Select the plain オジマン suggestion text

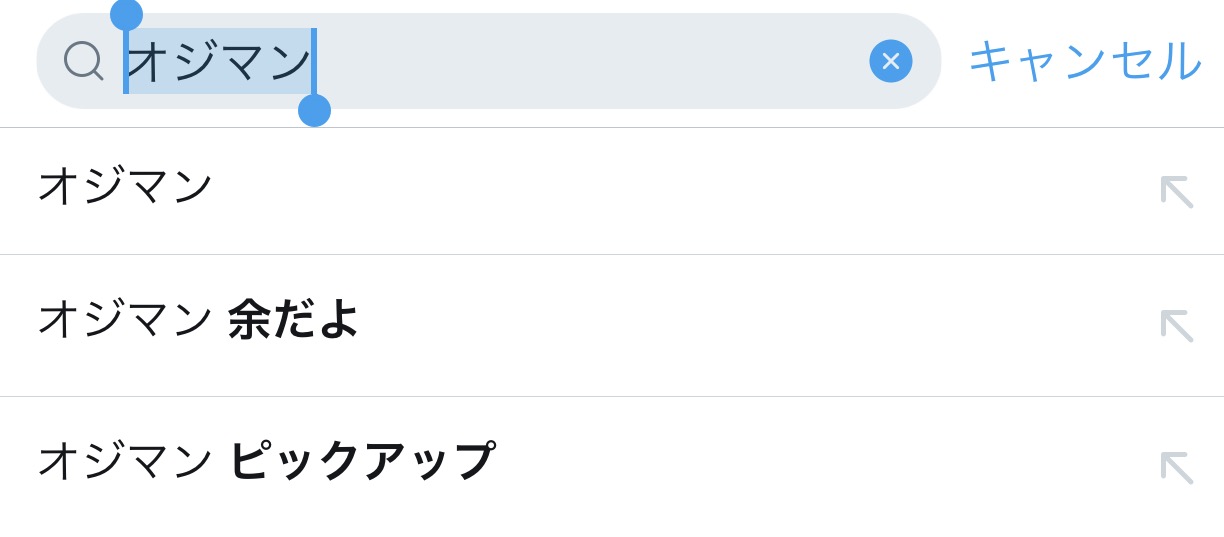click(x=125, y=186)
